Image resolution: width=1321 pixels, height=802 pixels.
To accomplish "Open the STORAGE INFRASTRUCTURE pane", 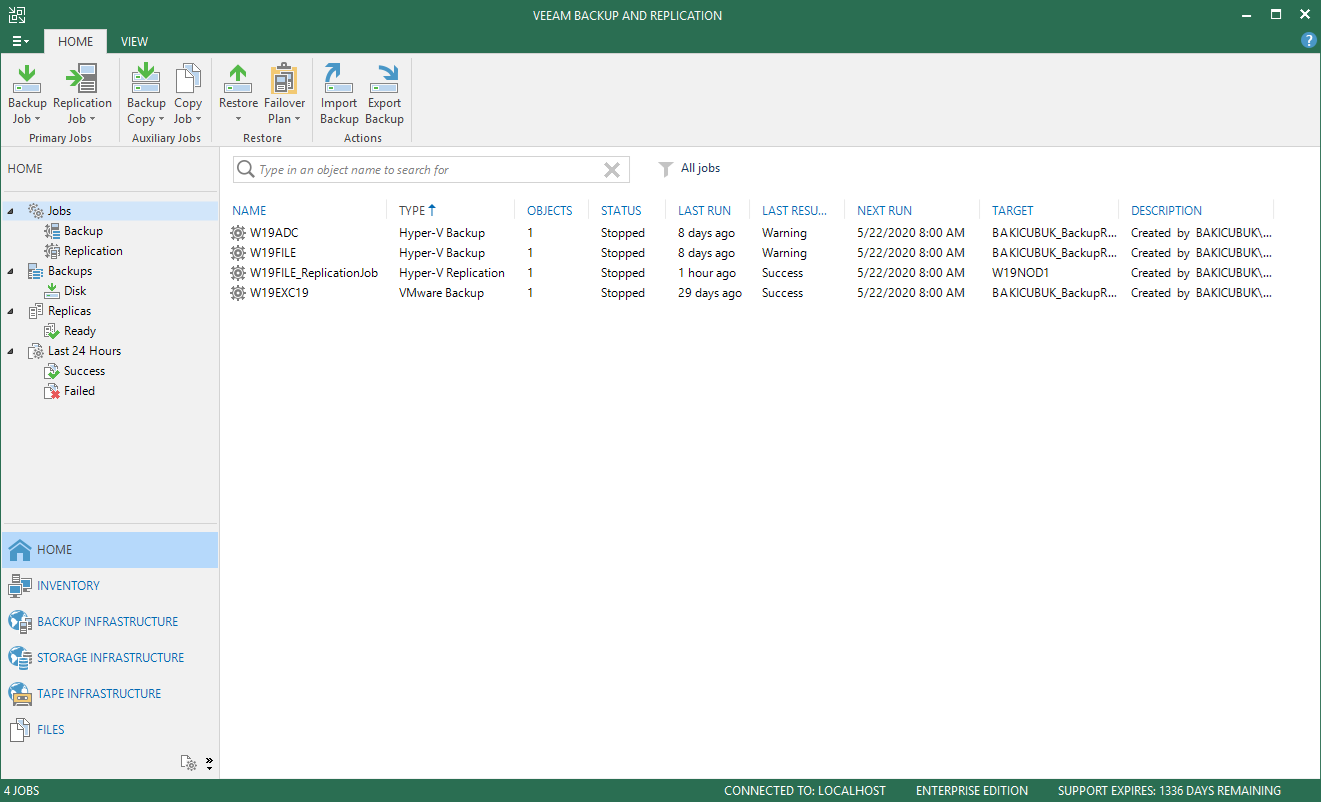I will pyautogui.click(x=110, y=658).
